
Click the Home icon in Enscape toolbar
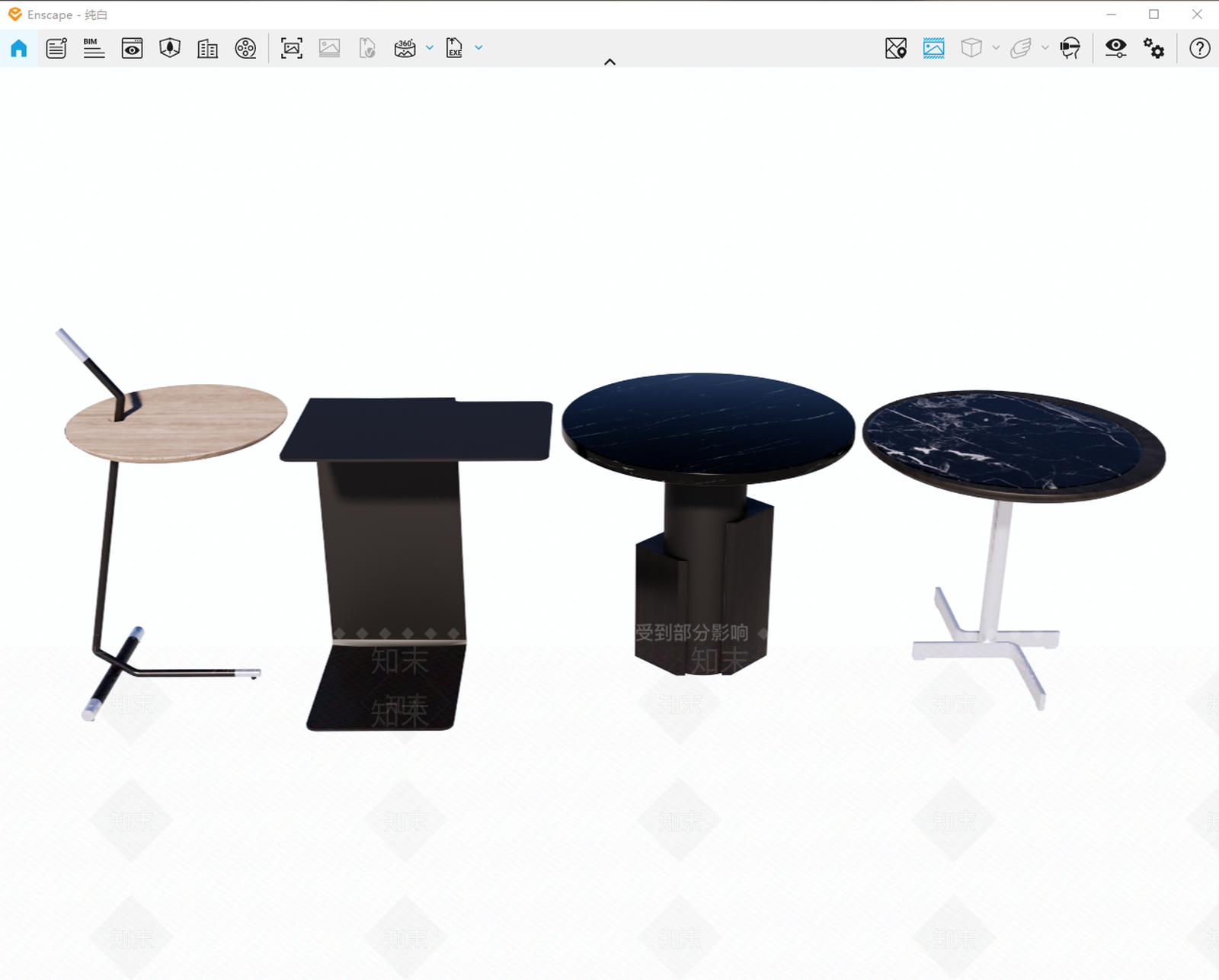(19, 48)
